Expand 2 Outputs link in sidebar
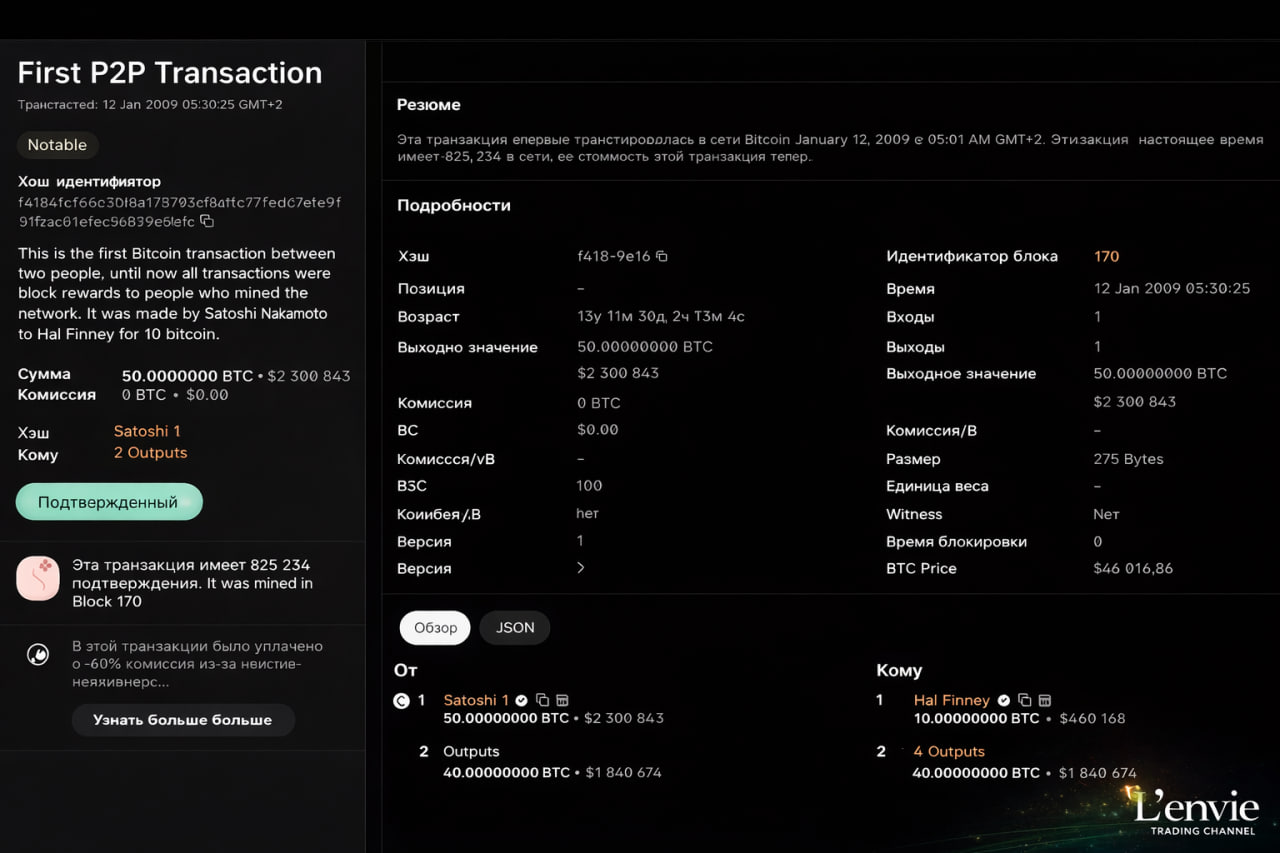 [x=150, y=453]
